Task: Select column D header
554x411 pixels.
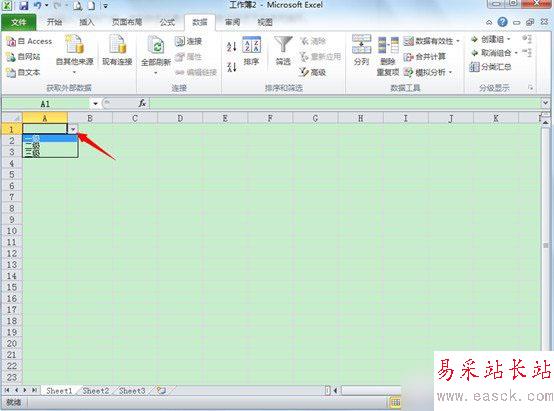Action: coord(180,118)
